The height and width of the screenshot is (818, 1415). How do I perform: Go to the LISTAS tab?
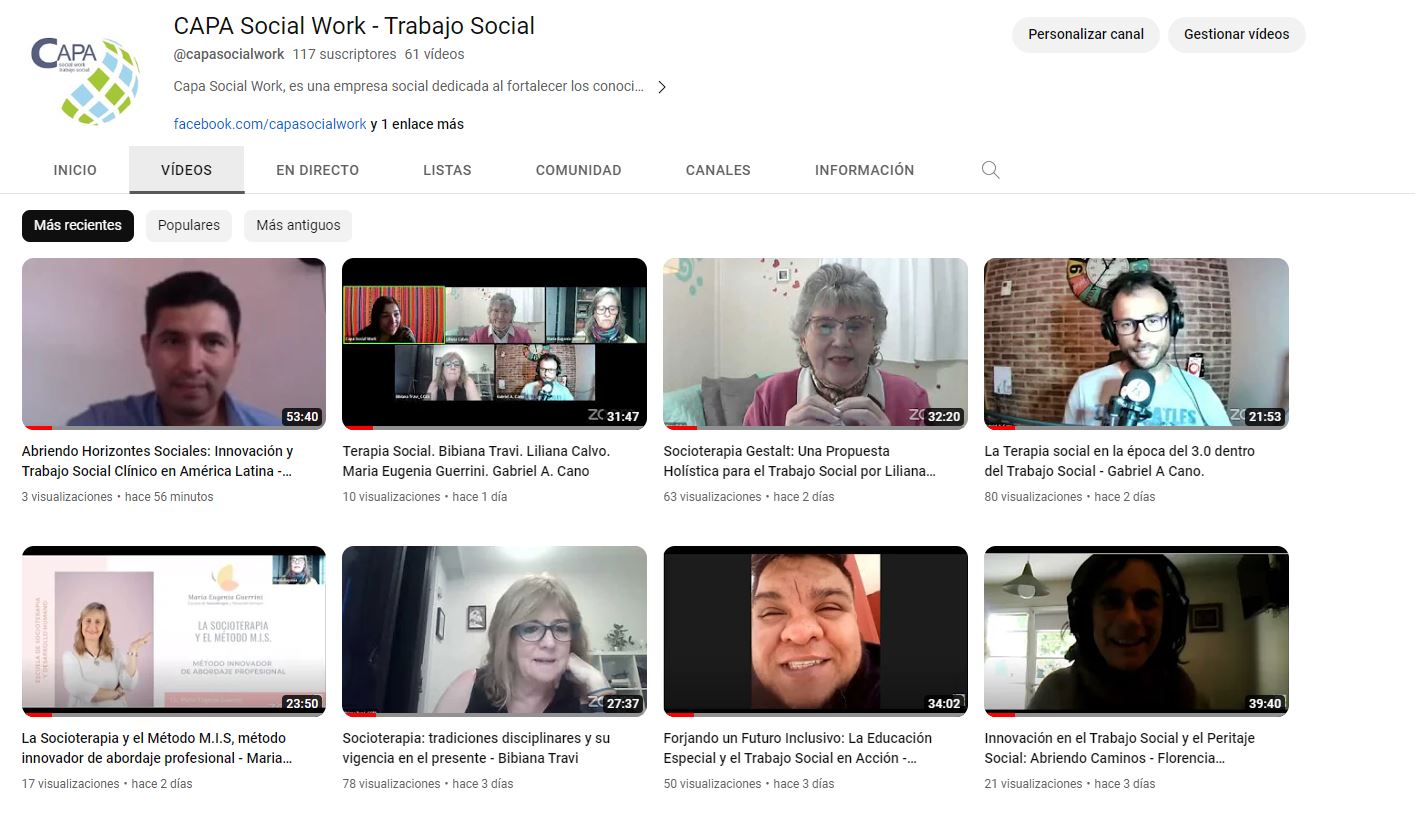pos(447,170)
